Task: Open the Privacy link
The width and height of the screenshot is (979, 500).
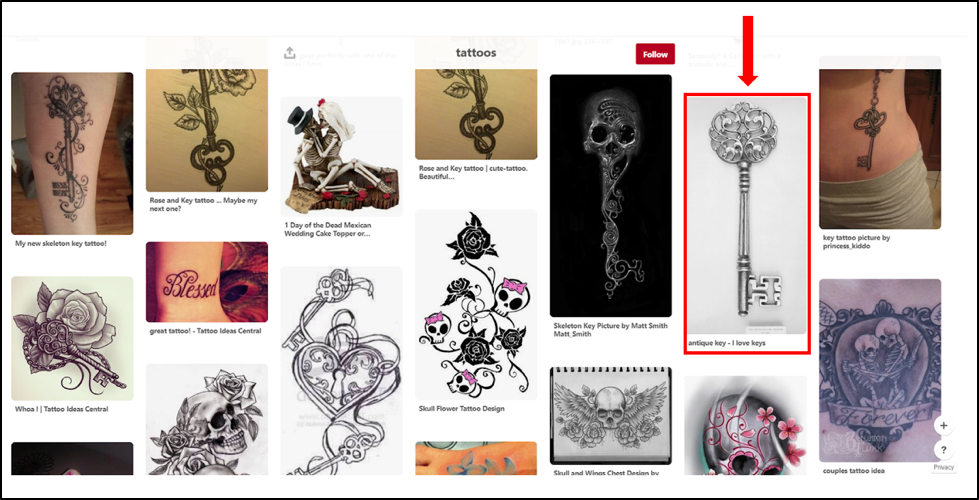Action: tap(943, 468)
